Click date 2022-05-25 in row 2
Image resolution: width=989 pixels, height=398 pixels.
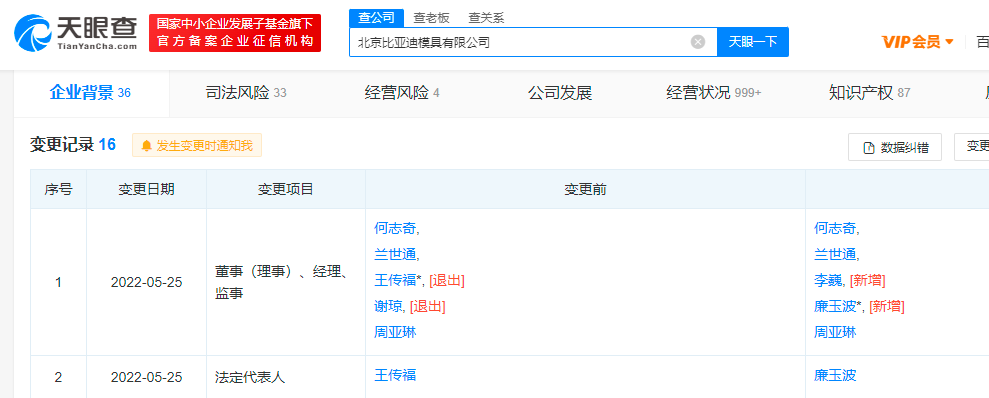click(146, 378)
